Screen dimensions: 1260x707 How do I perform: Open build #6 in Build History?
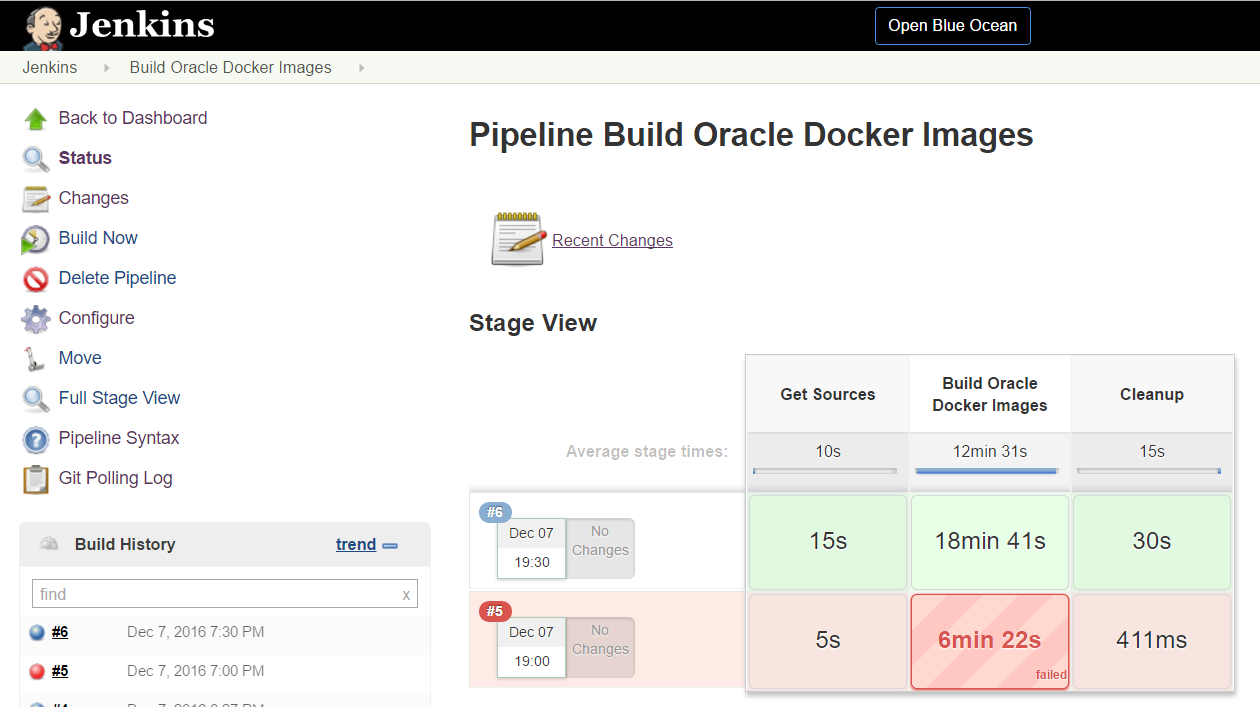(x=60, y=632)
